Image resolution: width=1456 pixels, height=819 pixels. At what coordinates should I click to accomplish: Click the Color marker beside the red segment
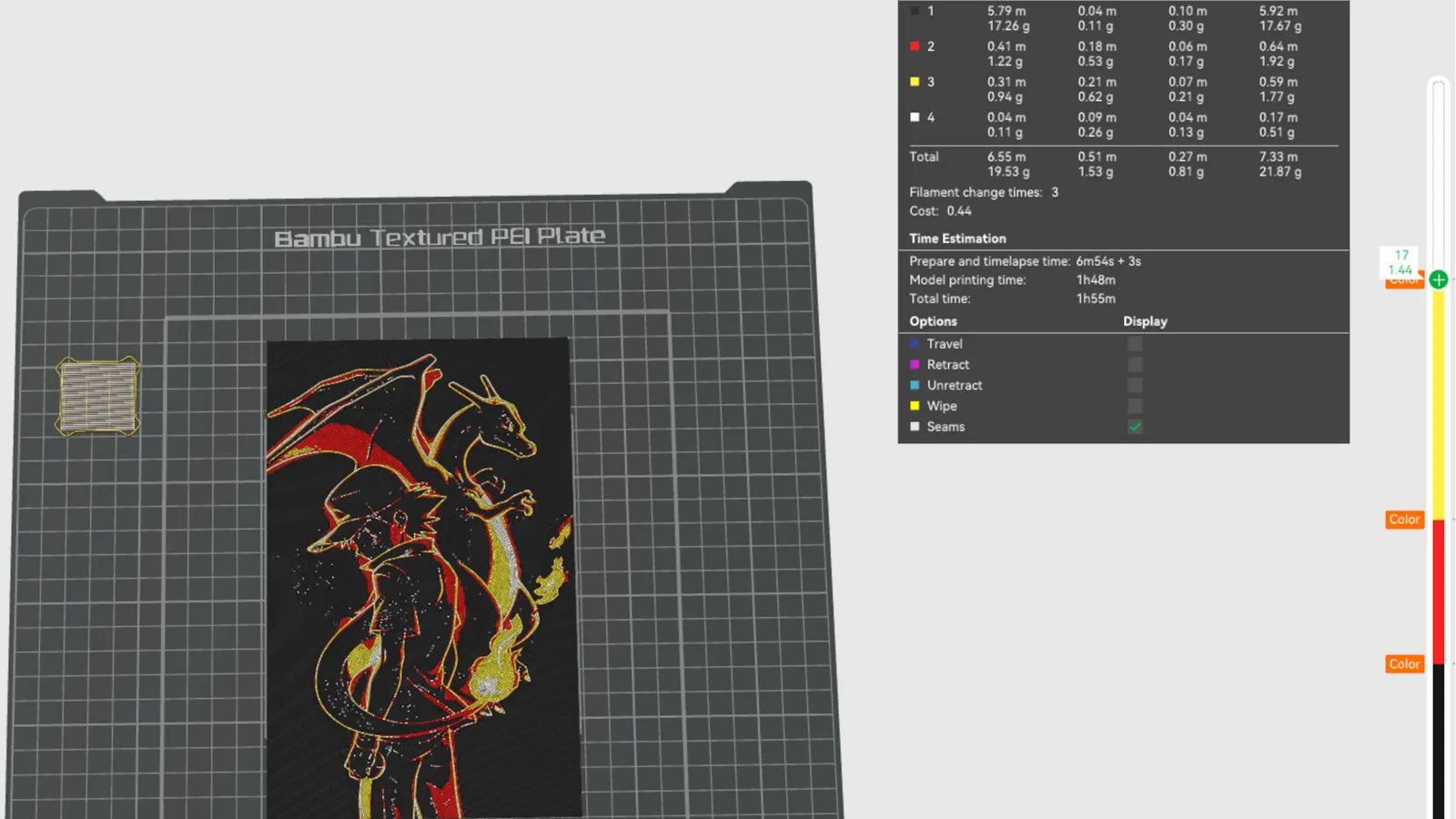(1404, 520)
